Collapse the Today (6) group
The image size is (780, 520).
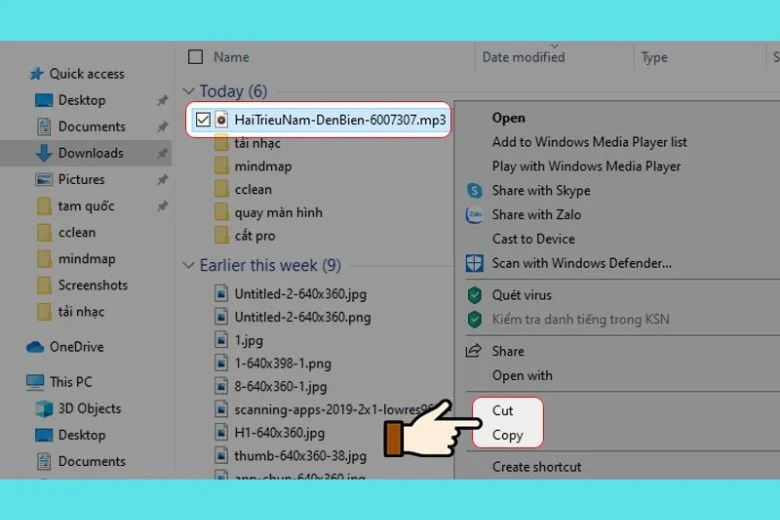pos(189,91)
